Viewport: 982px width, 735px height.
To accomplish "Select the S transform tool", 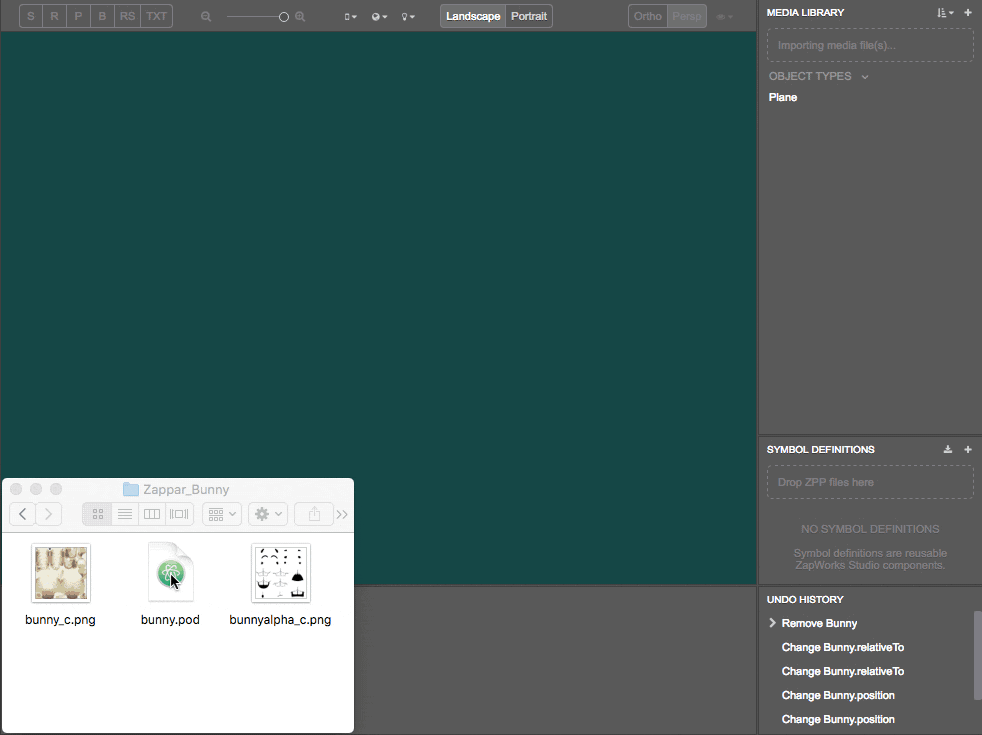I will click(31, 16).
